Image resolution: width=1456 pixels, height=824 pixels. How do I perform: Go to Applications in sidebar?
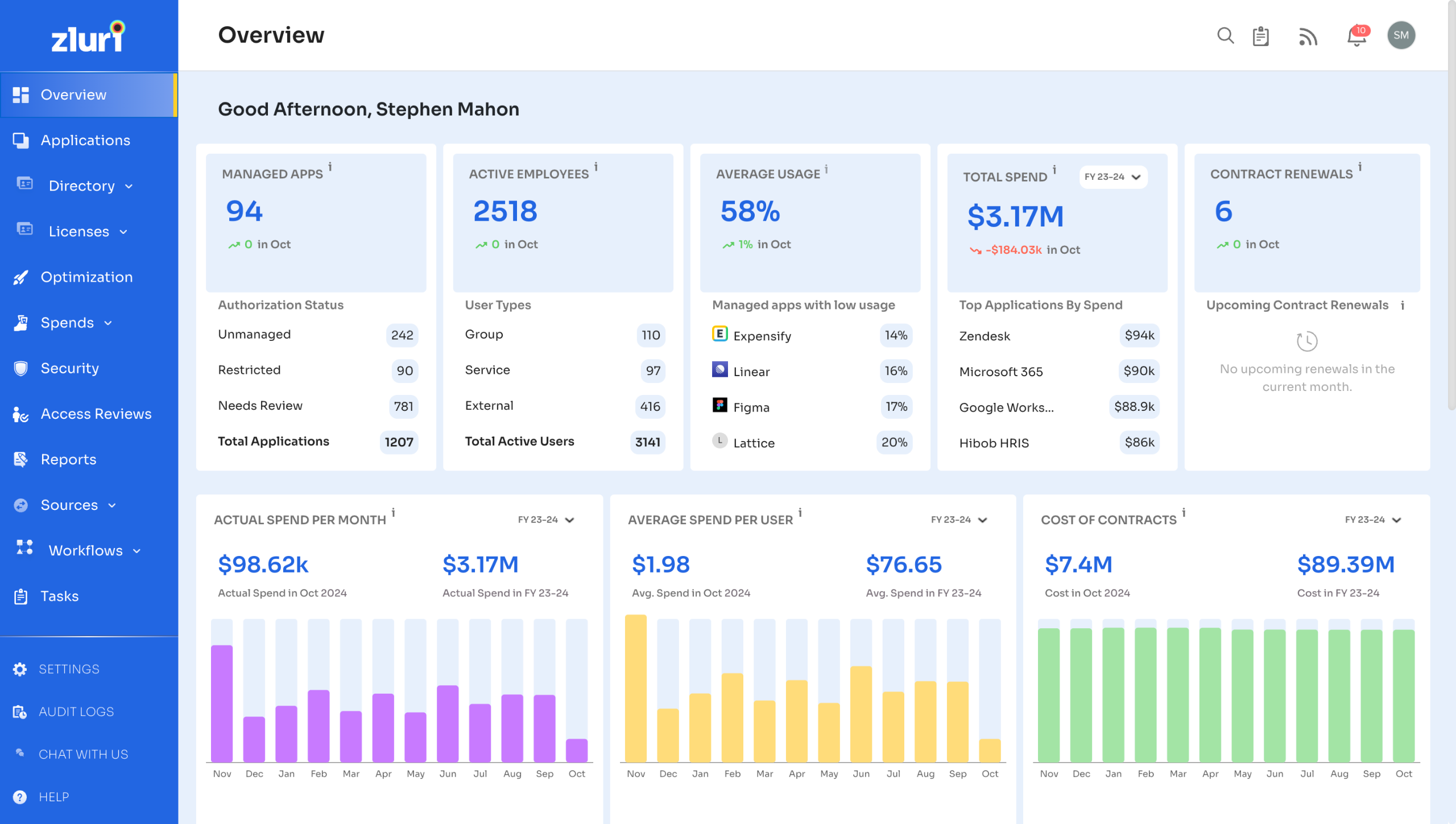85,141
